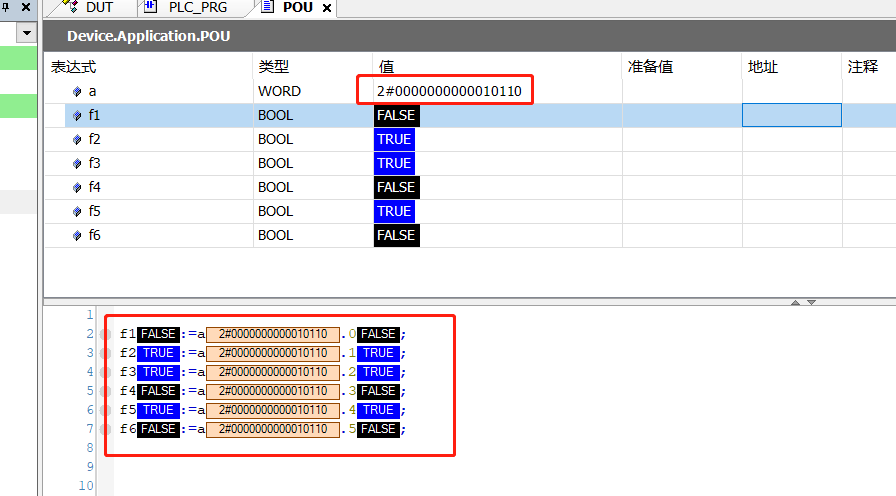
Task: Click the FALSE value of f1 in table
Action: point(397,115)
